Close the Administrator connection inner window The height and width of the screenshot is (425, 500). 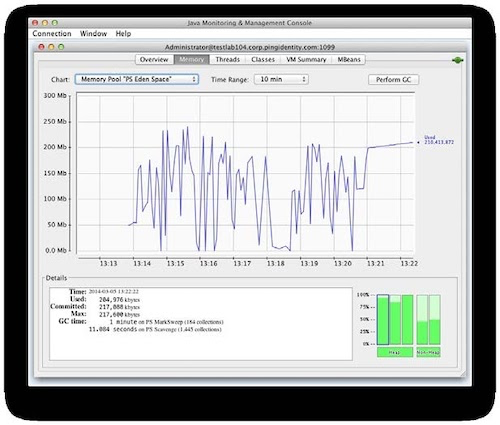click(41, 47)
